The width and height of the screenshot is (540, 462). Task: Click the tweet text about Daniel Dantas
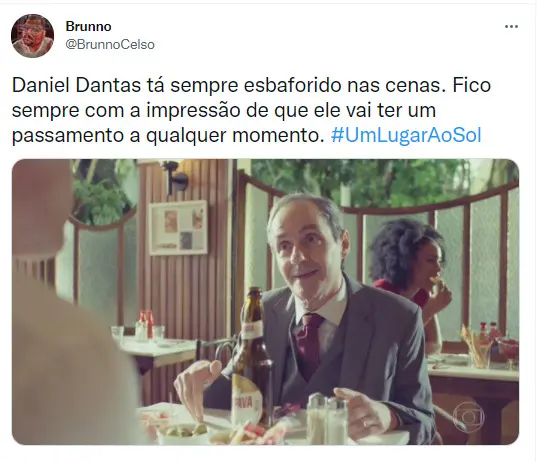click(x=251, y=110)
